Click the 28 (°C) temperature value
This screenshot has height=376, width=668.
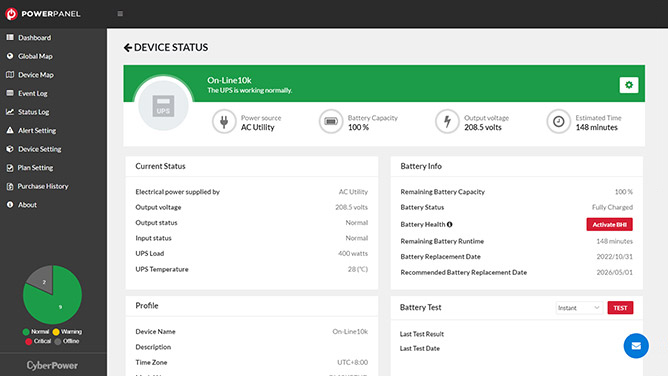tap(357, 269)
